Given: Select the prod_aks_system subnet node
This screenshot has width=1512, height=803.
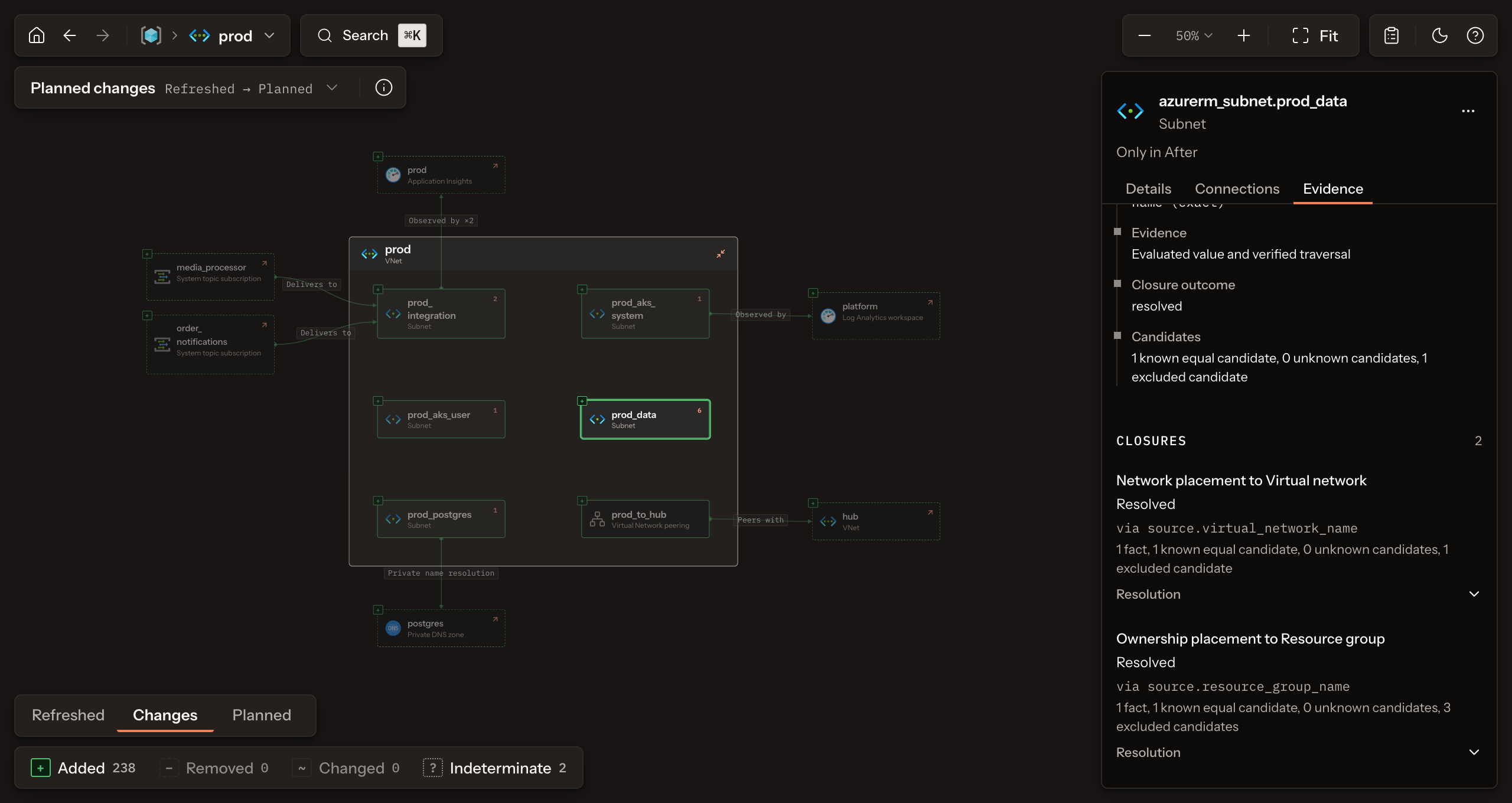Looking at the screenshot, I should [645, 314].
